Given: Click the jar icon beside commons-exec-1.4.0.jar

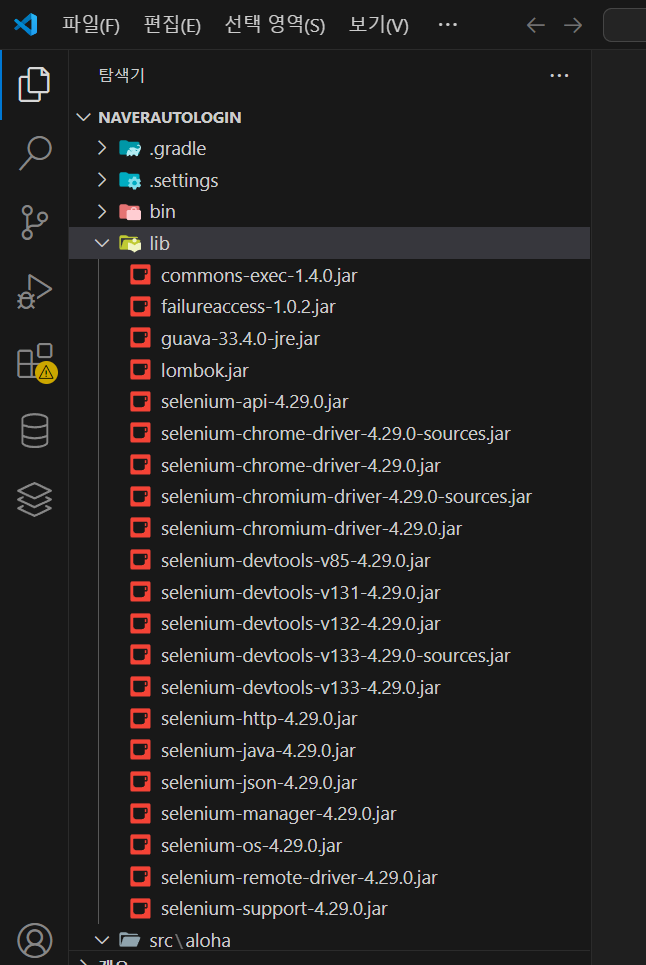Looking at the screenshot, I should pyautogui.click(x=140, y=275).
